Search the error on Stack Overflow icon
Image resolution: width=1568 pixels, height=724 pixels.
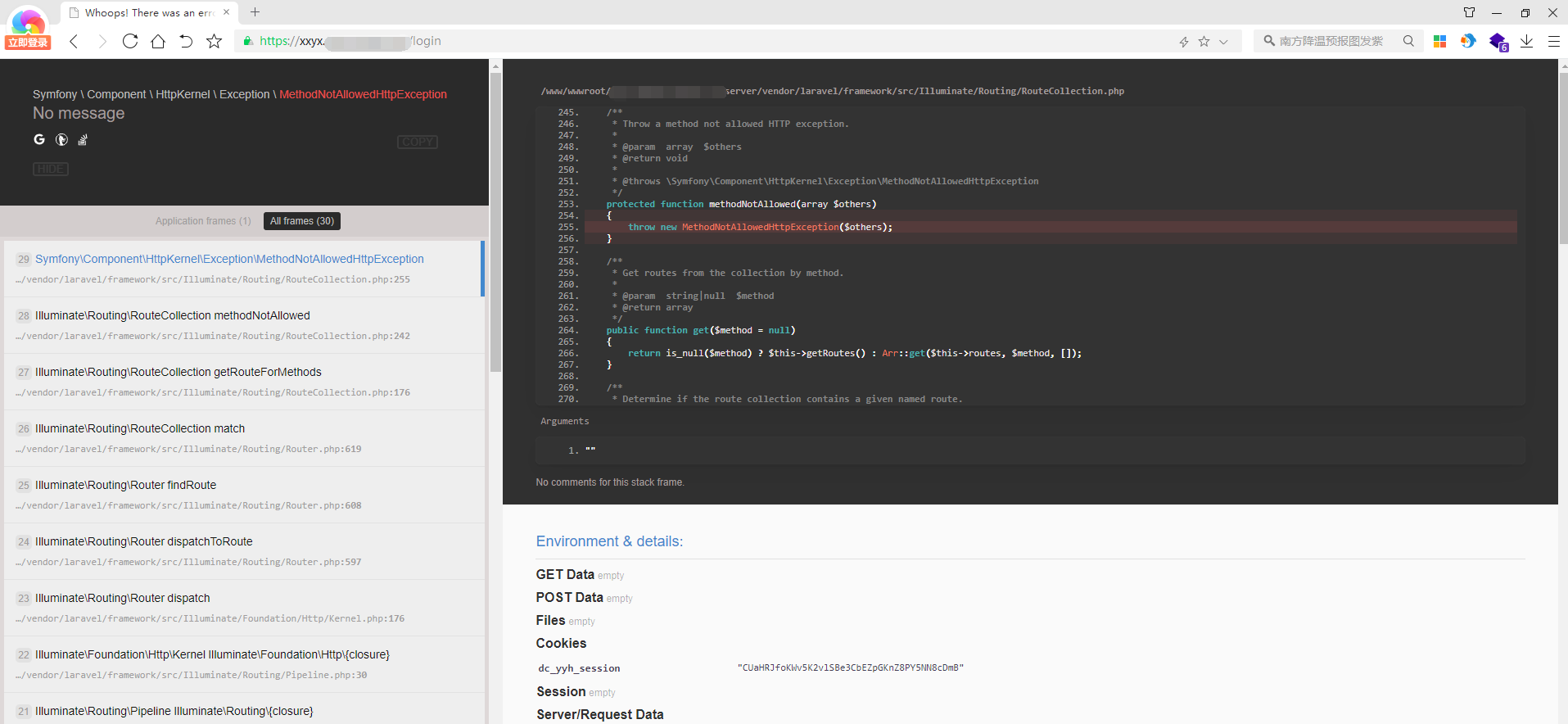tap(83, 140)
